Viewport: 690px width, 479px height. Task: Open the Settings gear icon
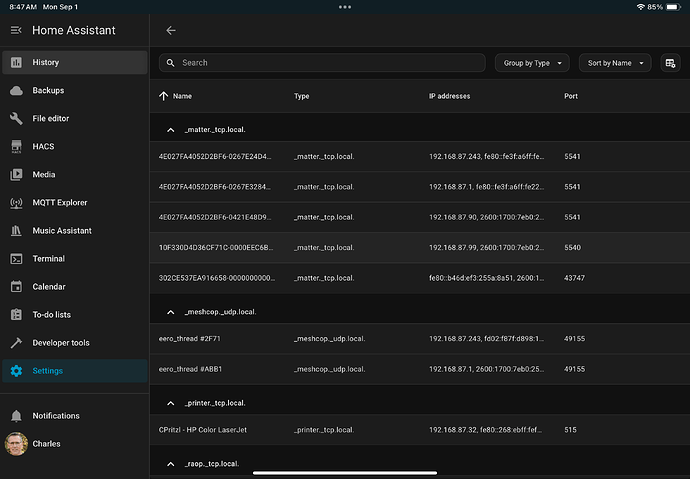[x=16, y=371]
